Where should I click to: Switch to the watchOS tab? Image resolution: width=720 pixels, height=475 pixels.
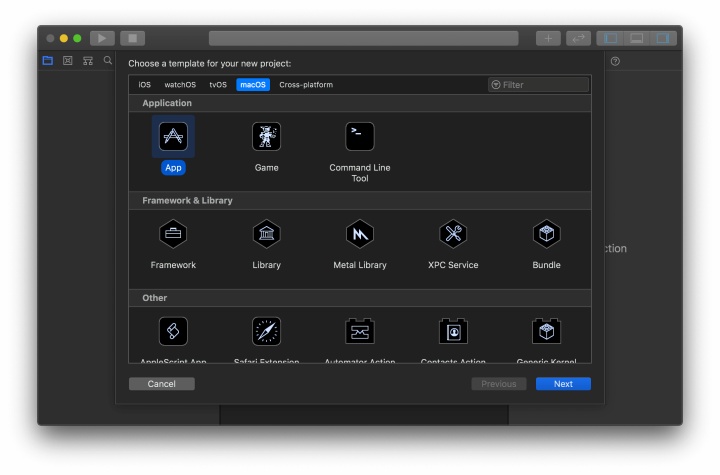click(x=180, y=85)
